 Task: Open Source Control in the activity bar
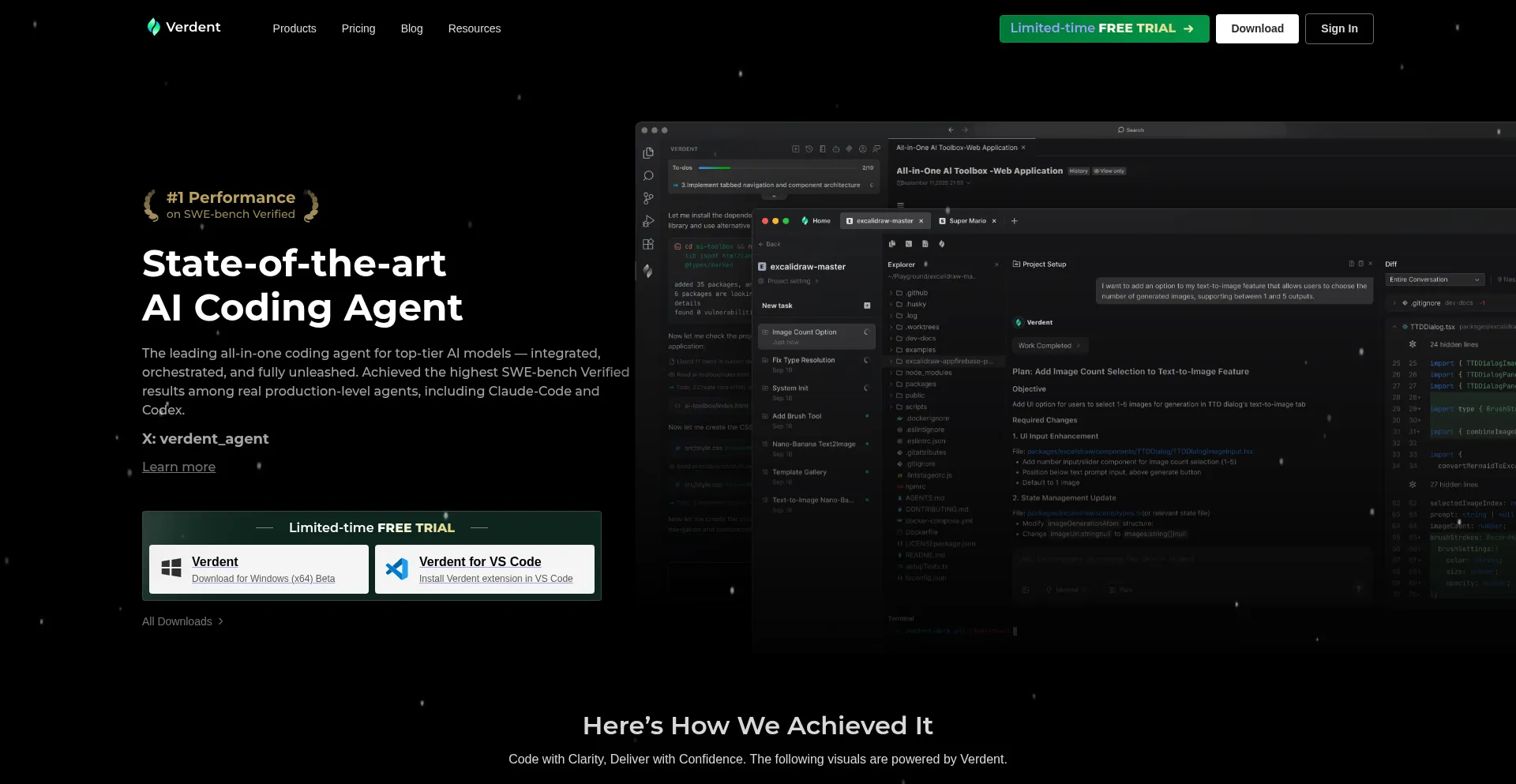(648, 198)
